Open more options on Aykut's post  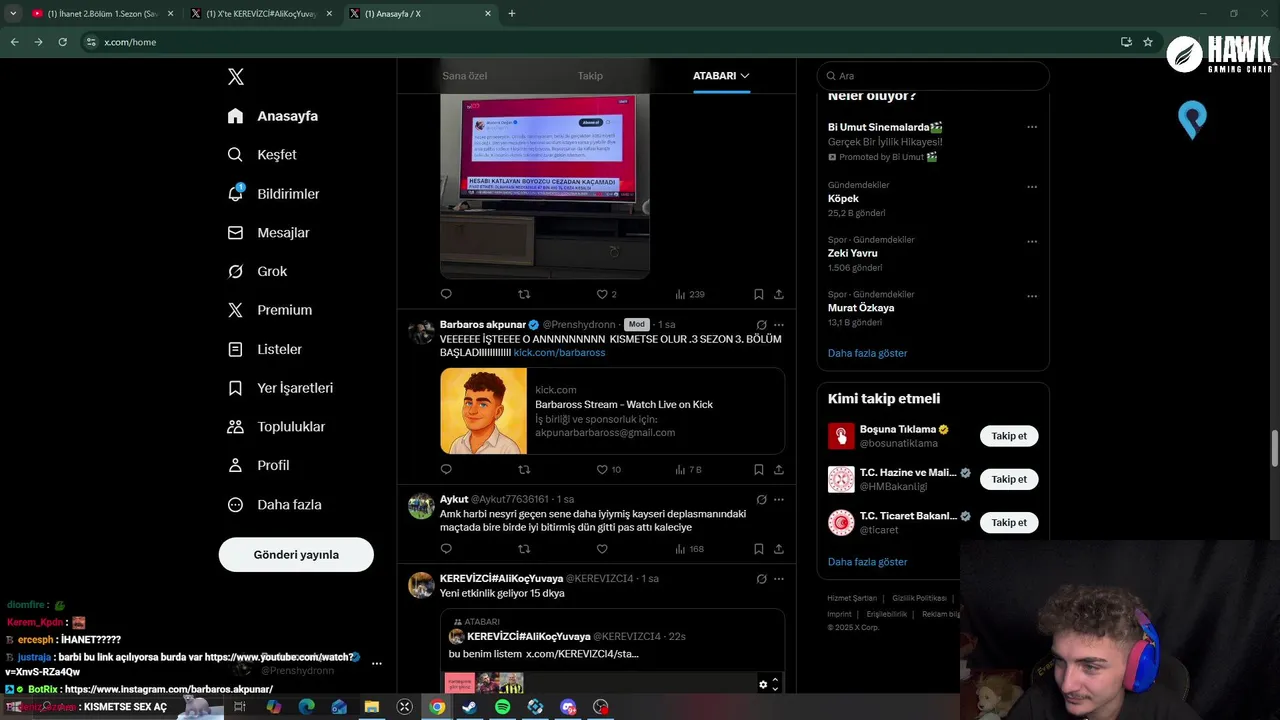(x=779, y=499)
